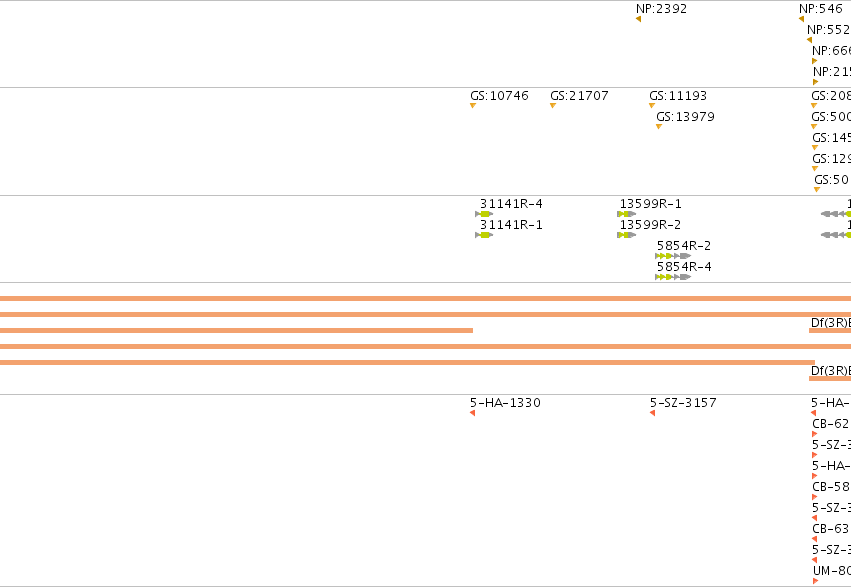
Task: Open the 5-HA-1330 feature label
Action: point(505,403)
